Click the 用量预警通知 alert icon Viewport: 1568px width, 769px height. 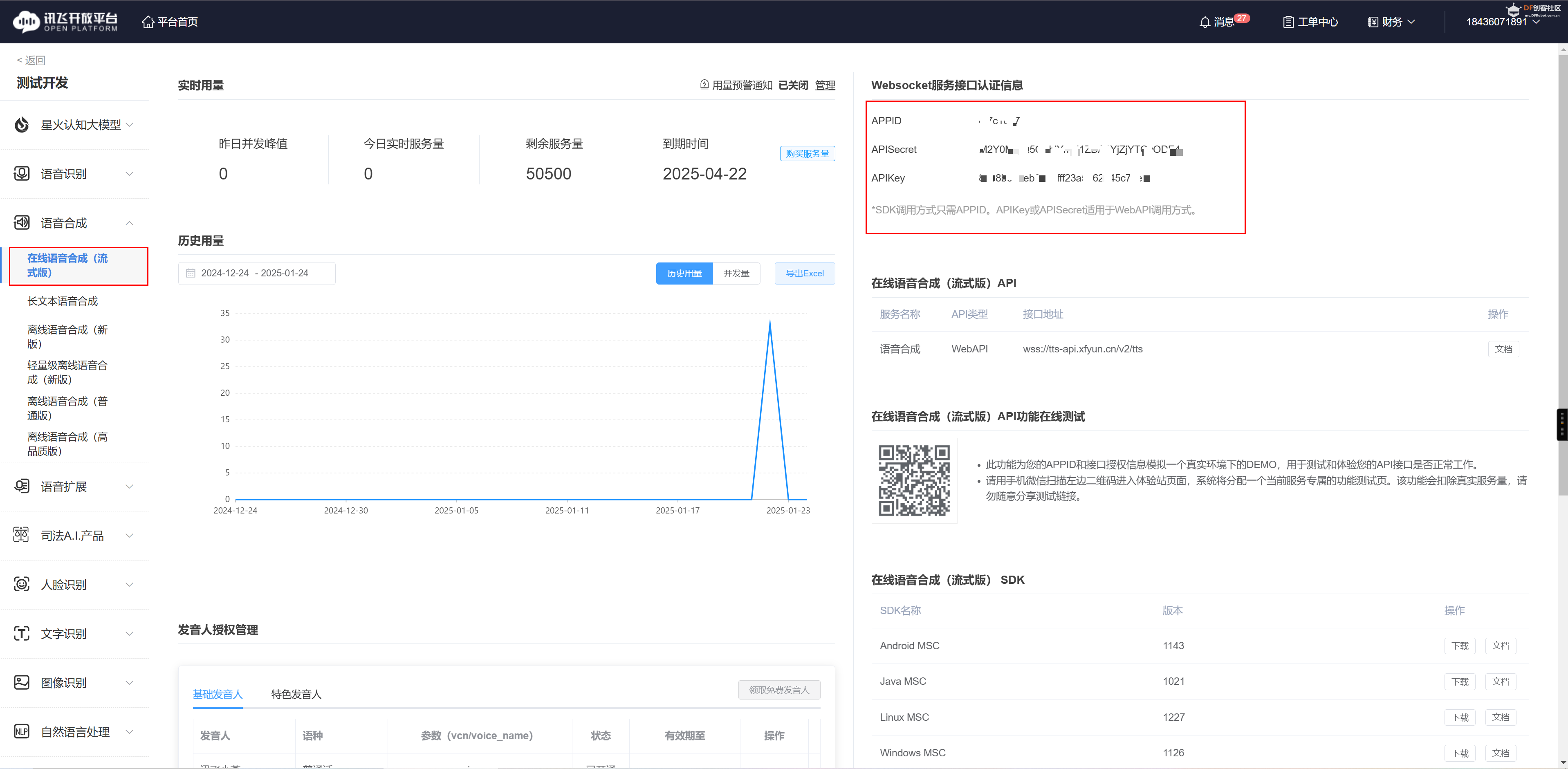(x=704, y=85)
